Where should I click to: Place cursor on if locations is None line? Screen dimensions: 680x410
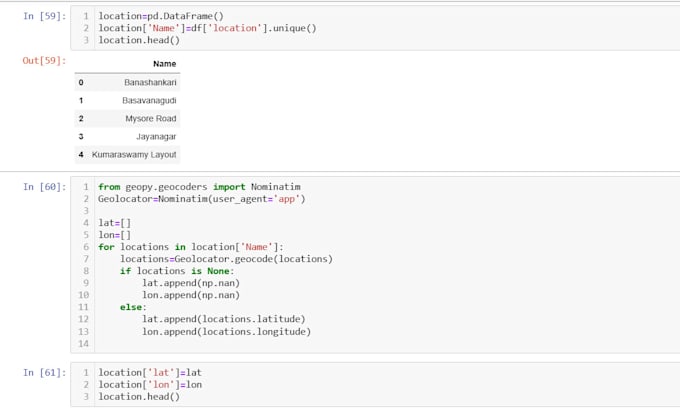(177, 271)
